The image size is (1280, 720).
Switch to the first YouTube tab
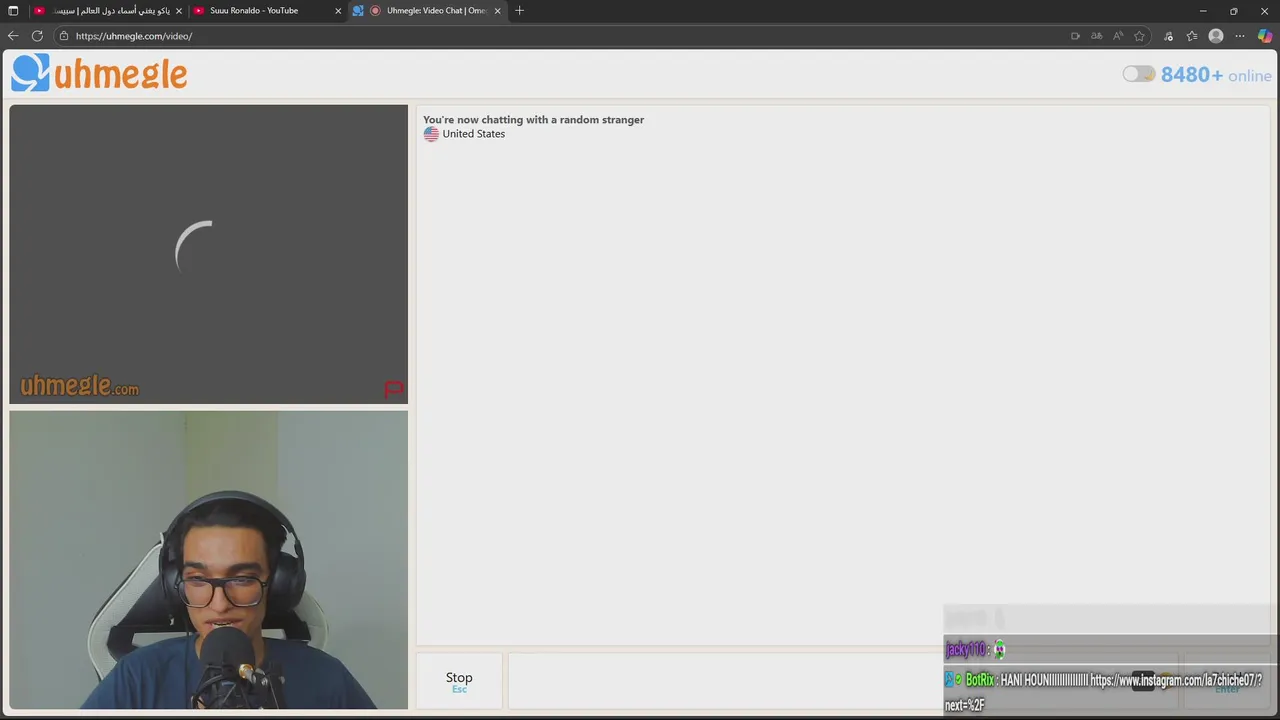(x=110, y=11)
